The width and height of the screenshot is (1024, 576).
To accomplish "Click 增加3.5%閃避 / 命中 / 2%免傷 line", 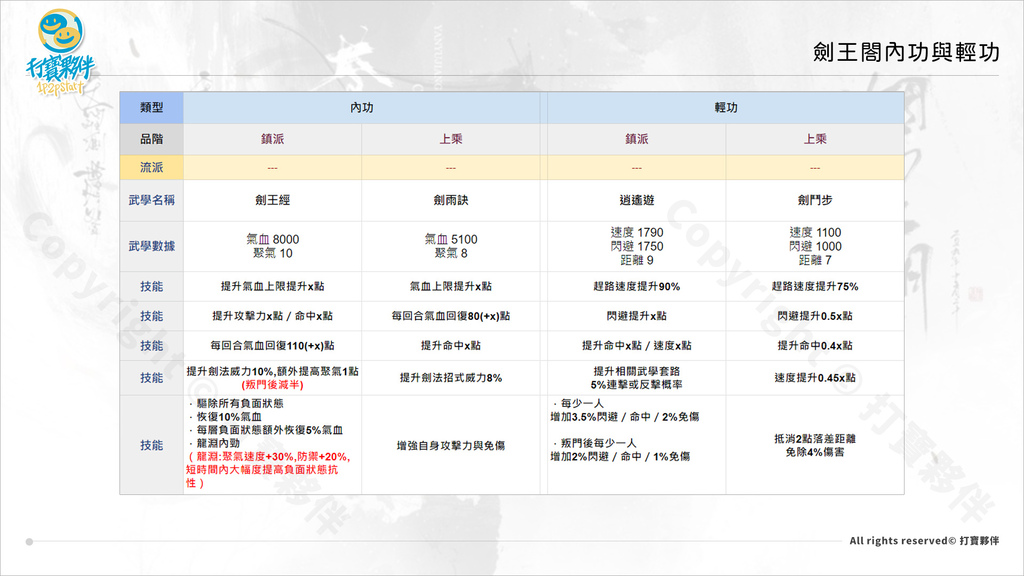I will pos(625,417).
